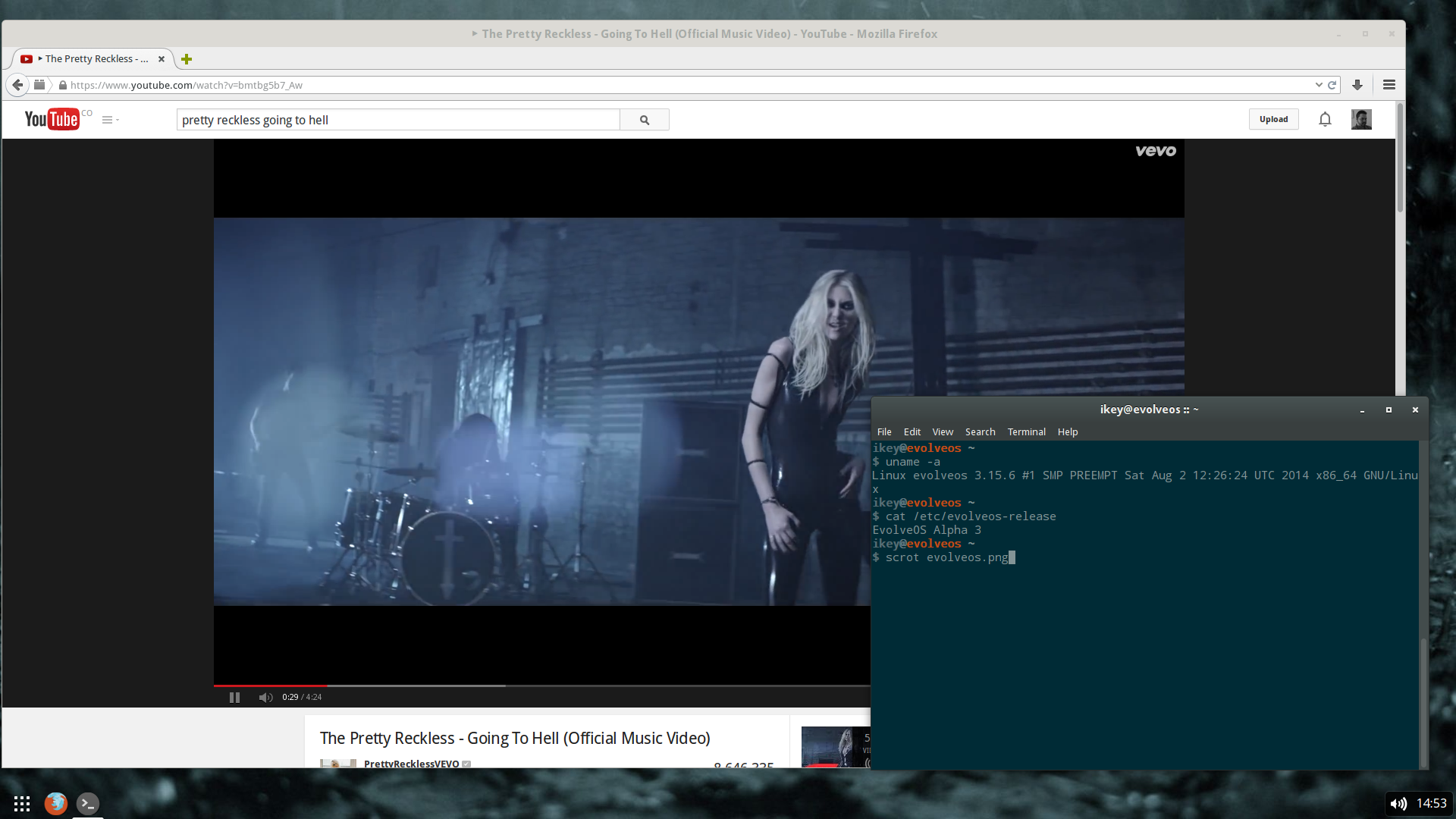Image resolution: width=1456 pixels, height=819 pixels.
Task: Open the URL history dropdown arrow
Action: (x=1319, y=85)
